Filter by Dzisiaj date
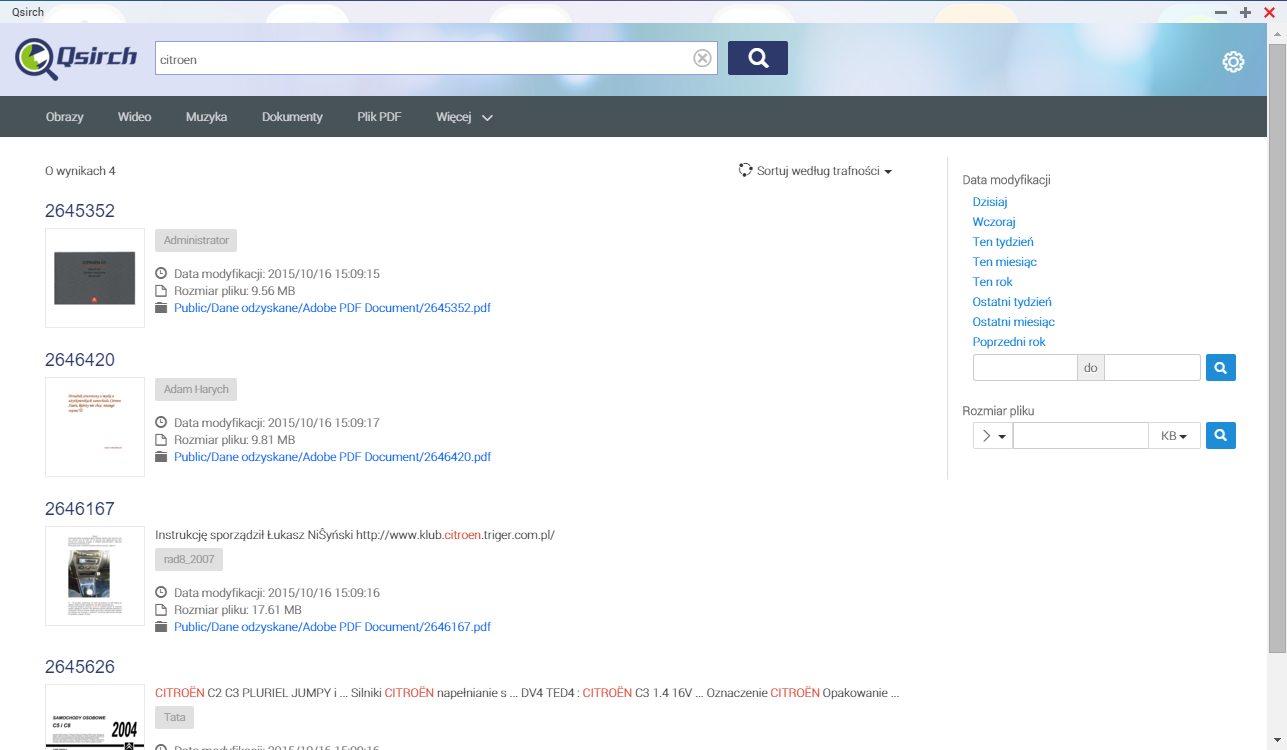 [x=990, y=202]
